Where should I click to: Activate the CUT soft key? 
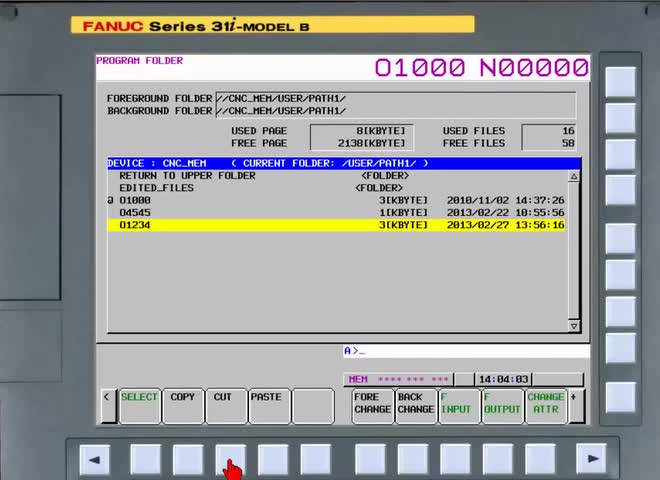(x=226, y=406)
